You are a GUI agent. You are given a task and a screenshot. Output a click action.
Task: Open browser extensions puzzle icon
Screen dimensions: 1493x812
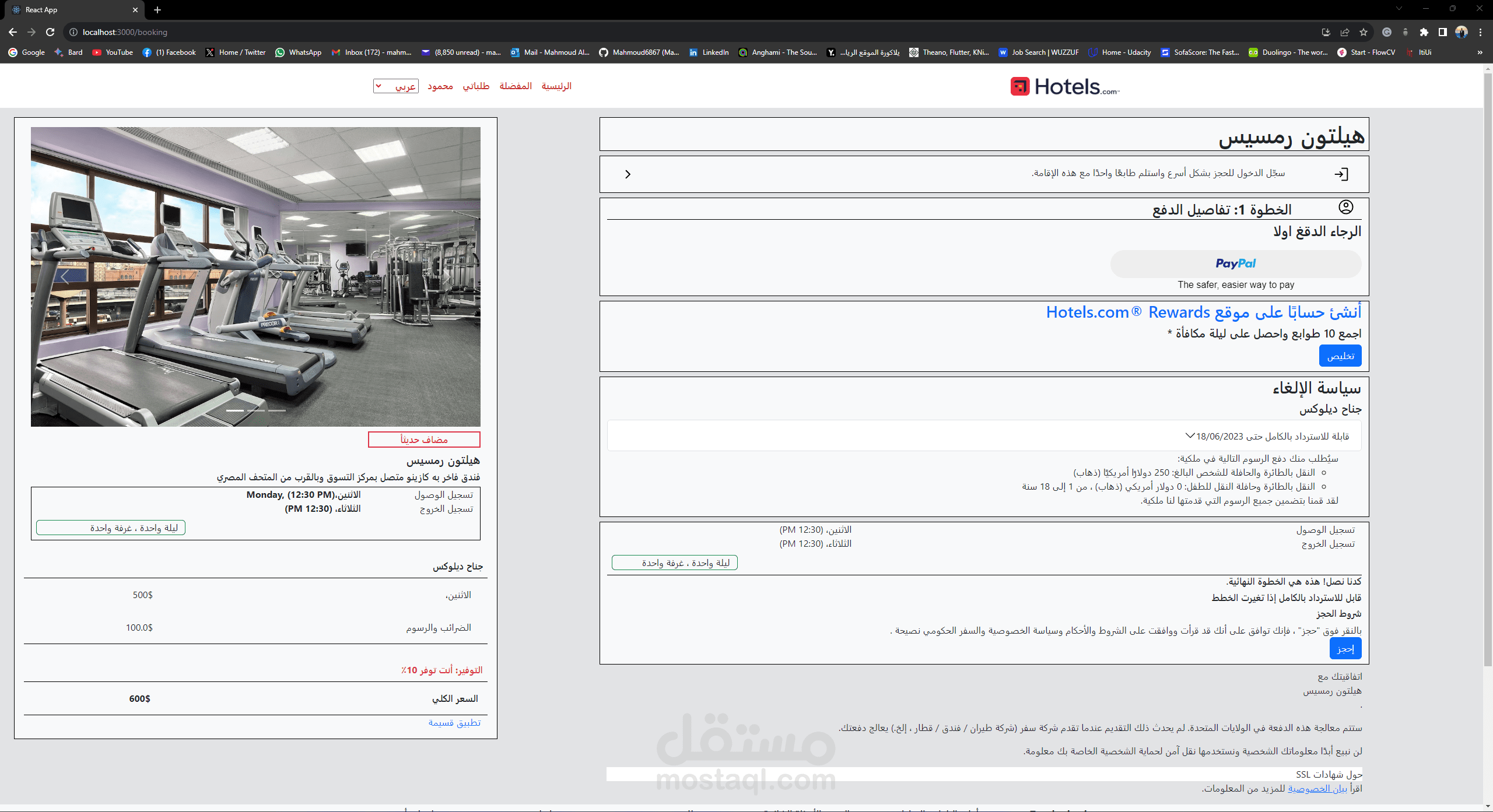(1424, 32)
